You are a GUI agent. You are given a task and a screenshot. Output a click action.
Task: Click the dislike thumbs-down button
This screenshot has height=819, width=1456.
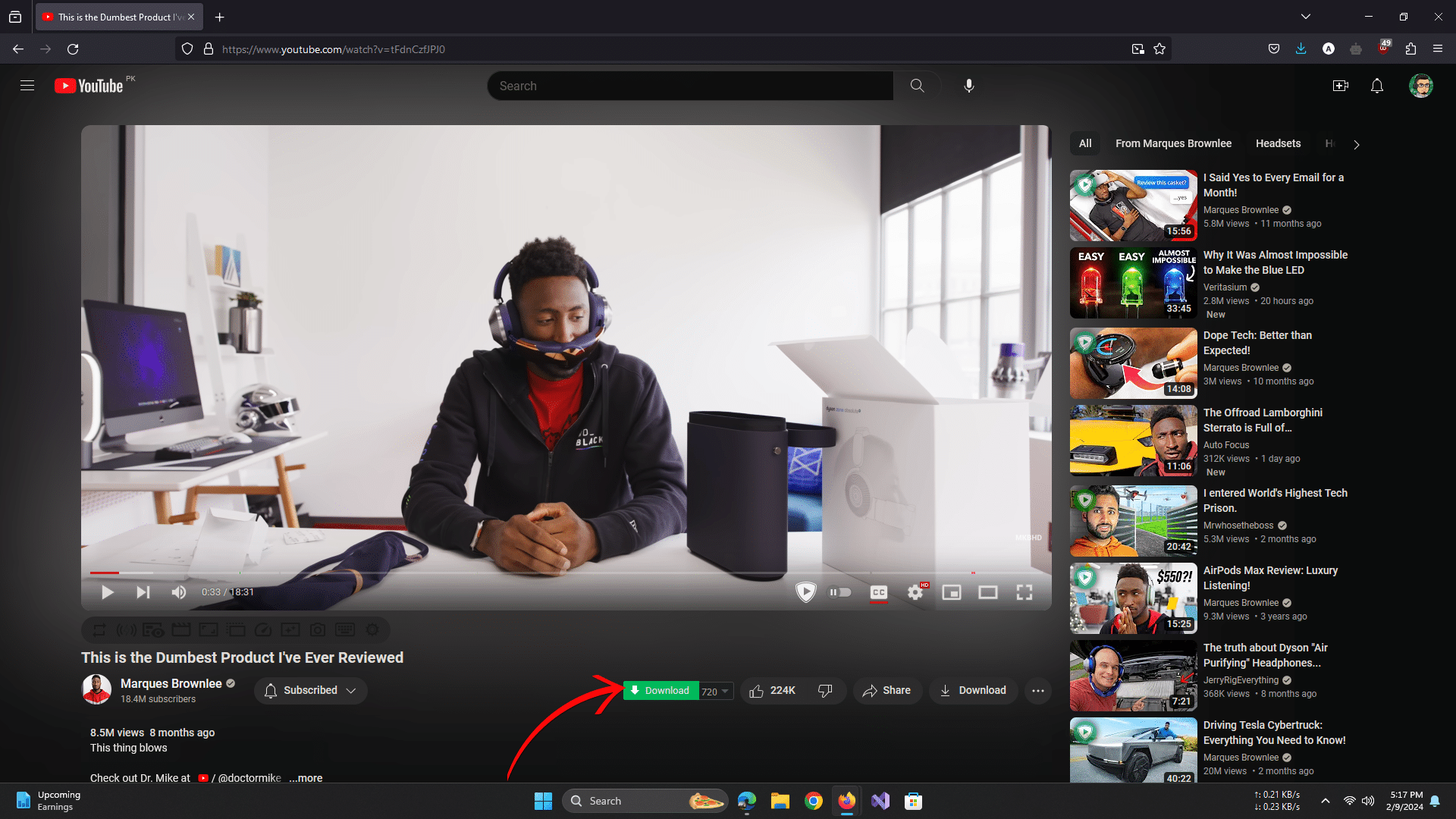[x=825, y=690]
